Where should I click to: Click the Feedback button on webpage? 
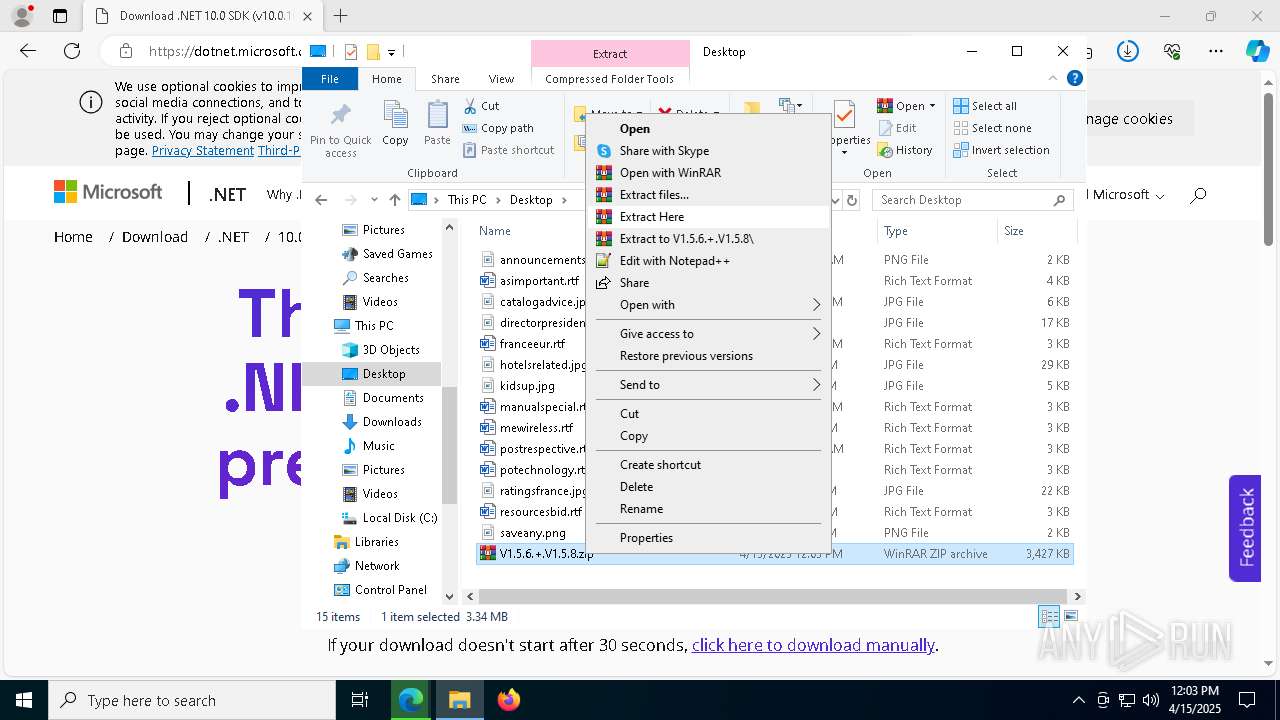1245,528
